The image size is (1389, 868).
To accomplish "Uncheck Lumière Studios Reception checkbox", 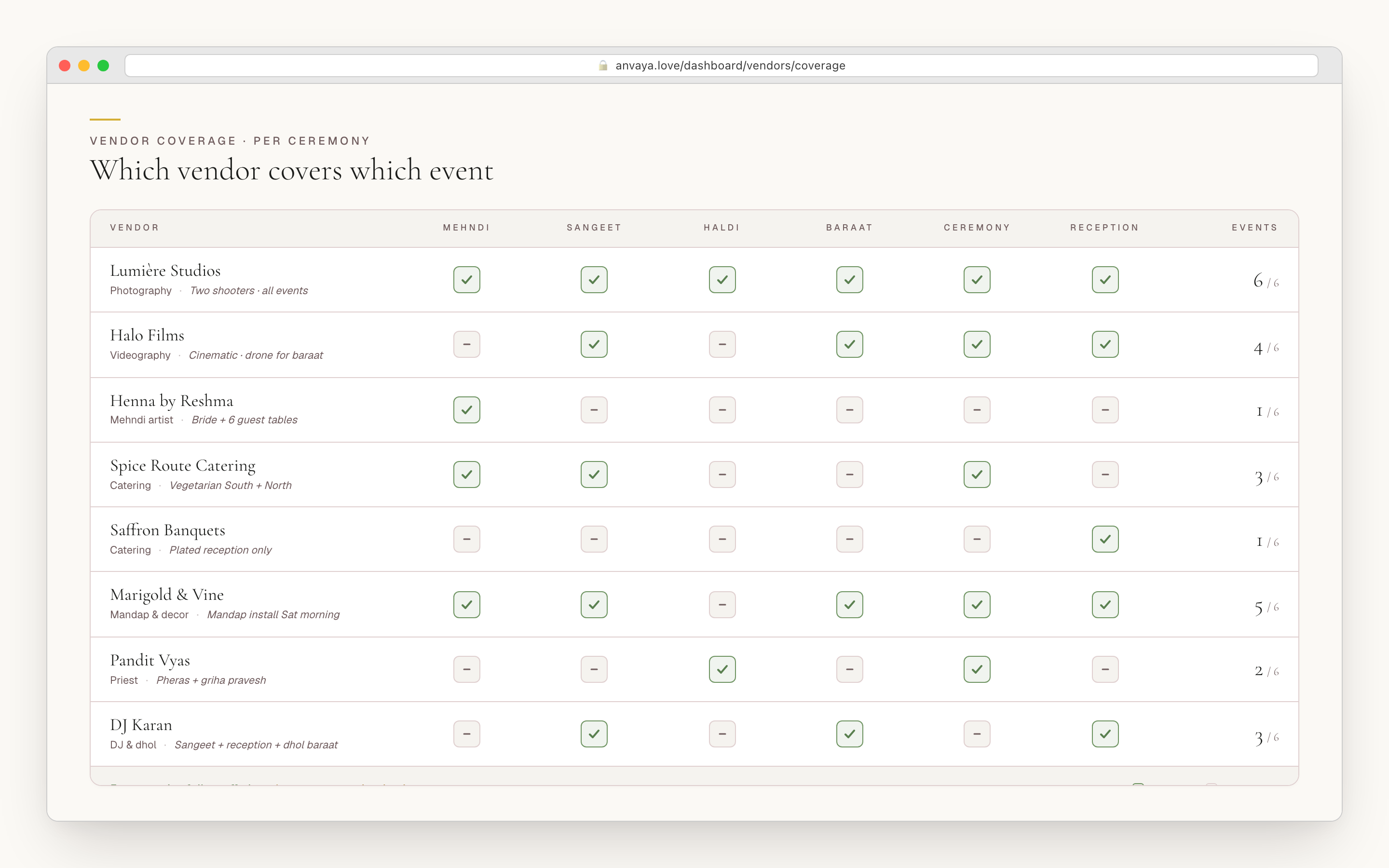I will coord(1105,280).
